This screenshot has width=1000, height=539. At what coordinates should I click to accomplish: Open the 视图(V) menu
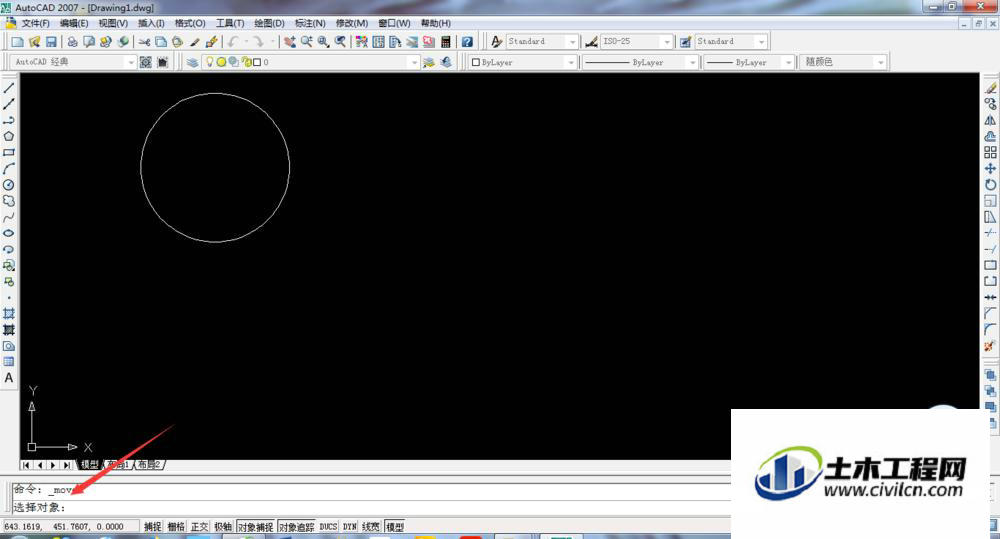(113, 23)
